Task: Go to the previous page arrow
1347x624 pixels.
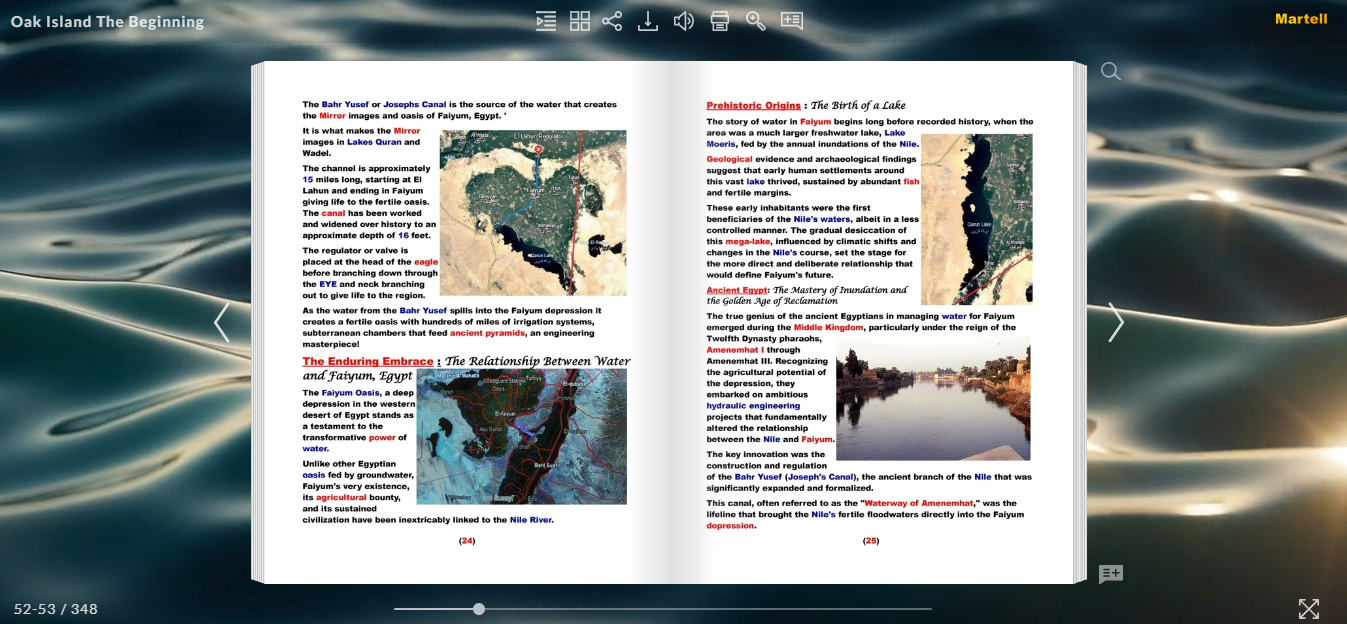Action: click(x=222, y=322)
